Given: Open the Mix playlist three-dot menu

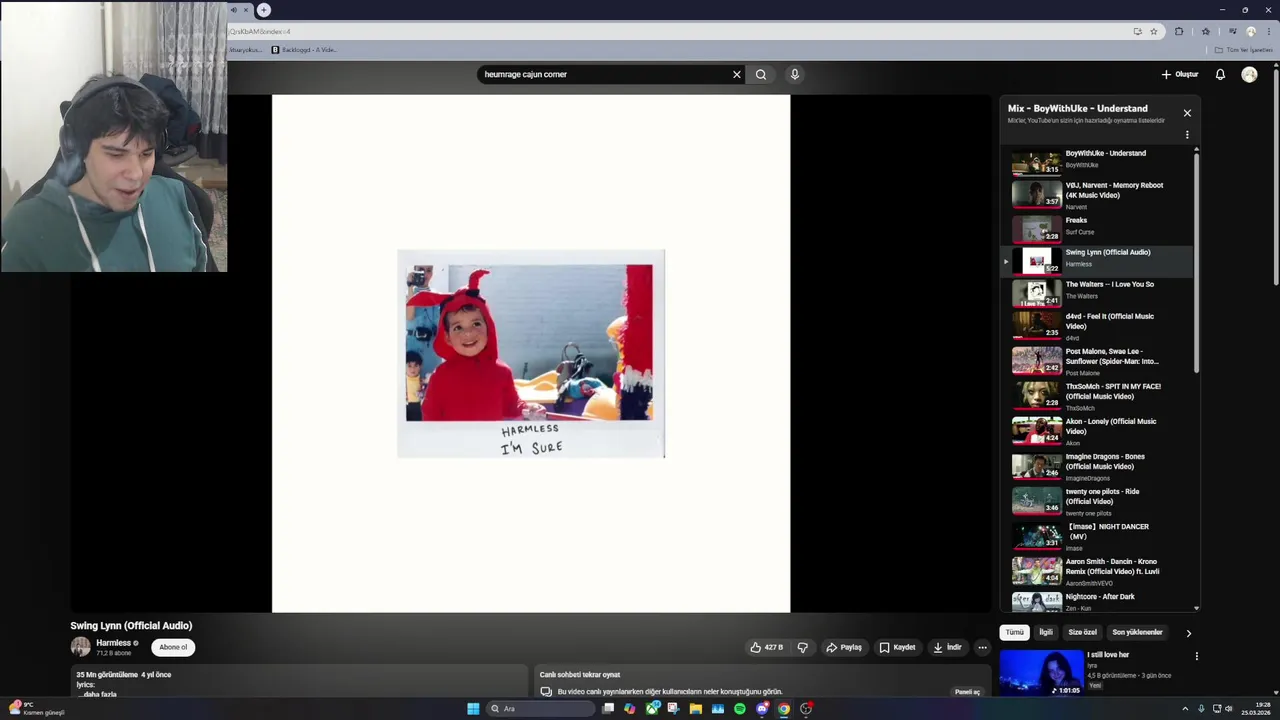Looking at the screenshot, I should 1187,134.
